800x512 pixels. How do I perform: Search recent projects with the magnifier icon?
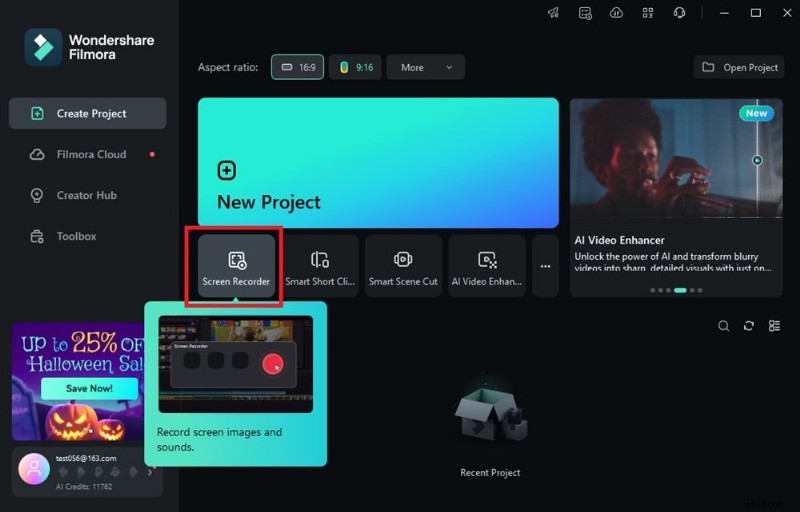724,326
